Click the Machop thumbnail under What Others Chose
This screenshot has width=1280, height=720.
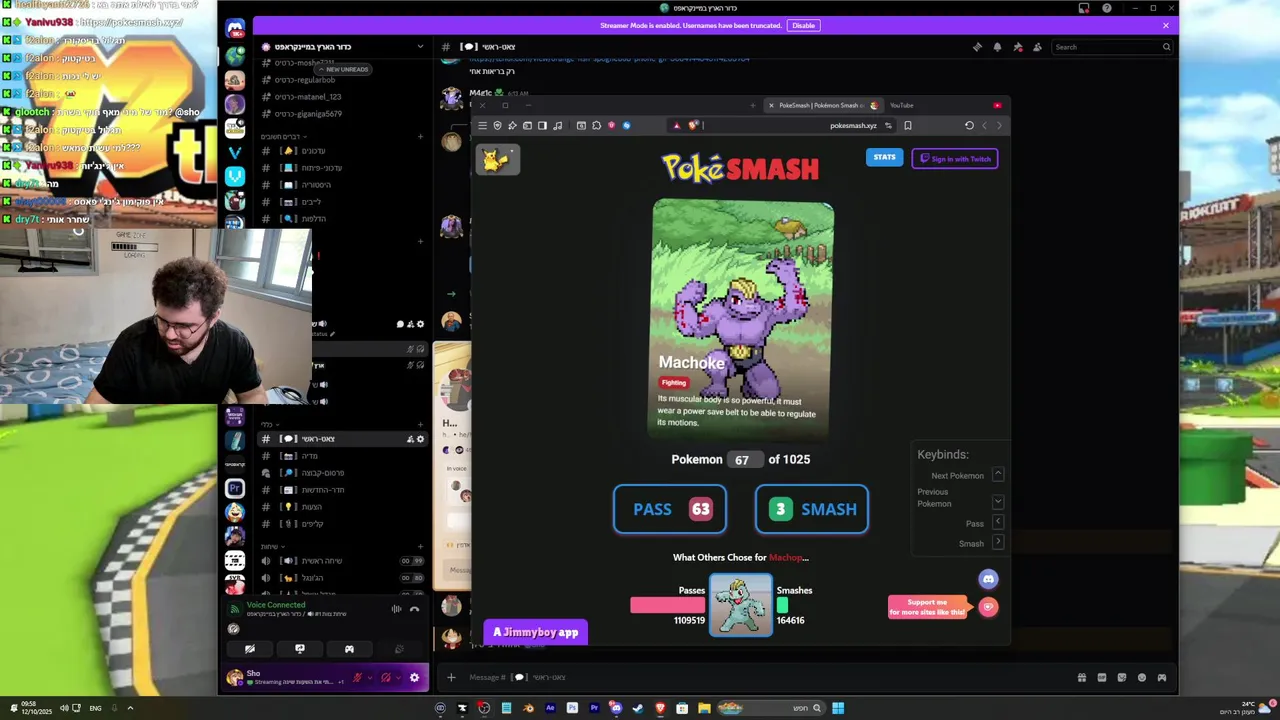(x=741, y=605)
